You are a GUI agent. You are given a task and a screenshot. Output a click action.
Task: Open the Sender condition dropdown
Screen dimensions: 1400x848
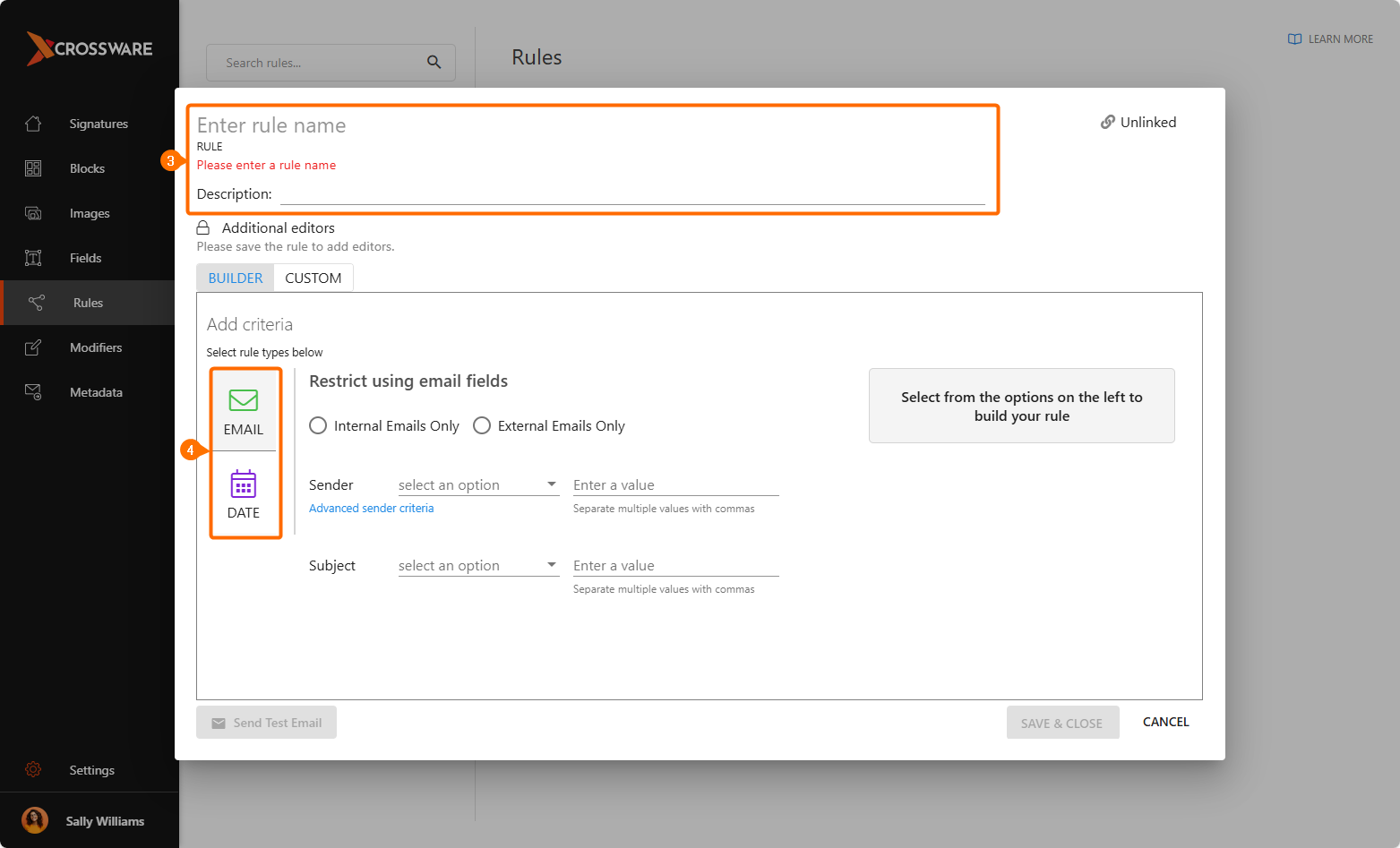coord(478,485)
